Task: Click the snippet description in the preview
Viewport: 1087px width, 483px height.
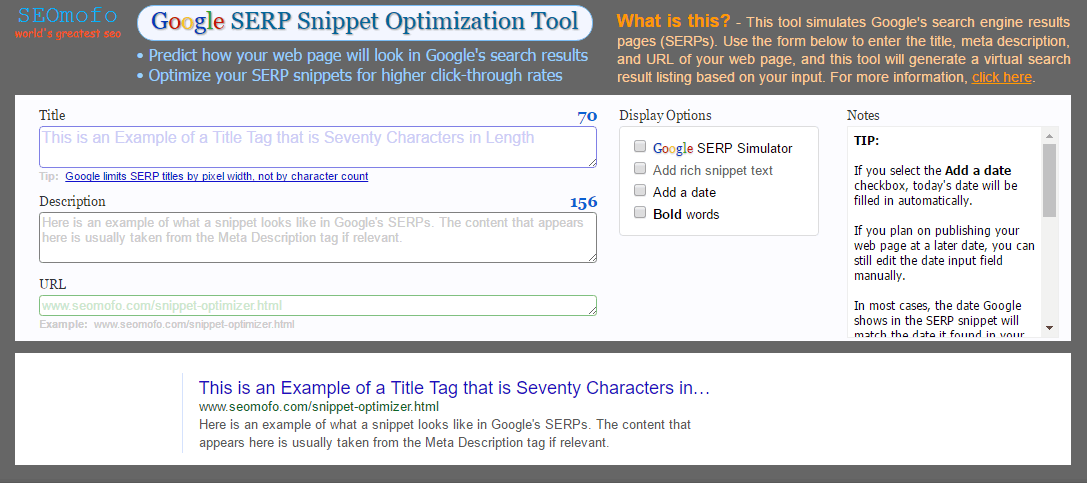Action: pos(445,433)
